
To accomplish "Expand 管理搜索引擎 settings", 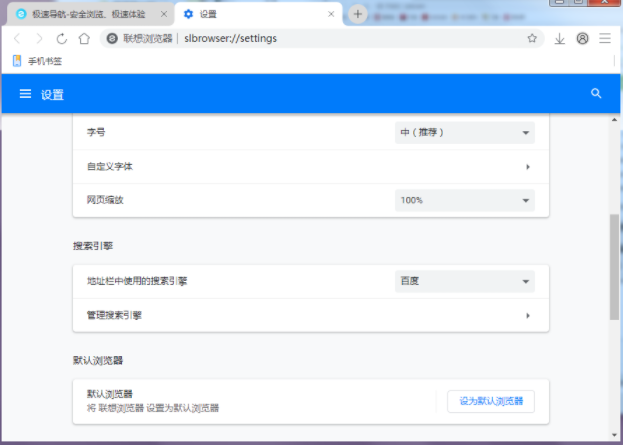I will [x=311, y=315].
